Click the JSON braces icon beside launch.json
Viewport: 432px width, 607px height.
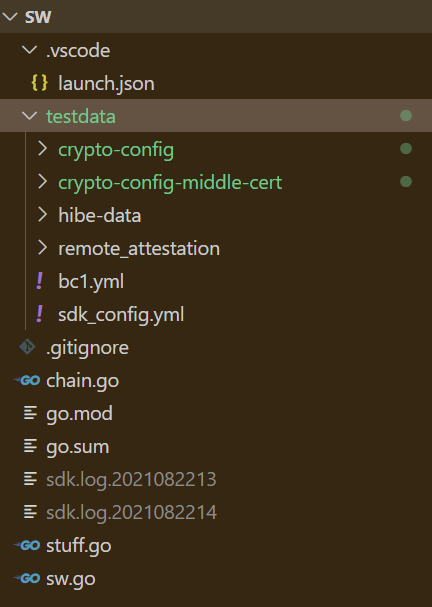pos(39,83)
